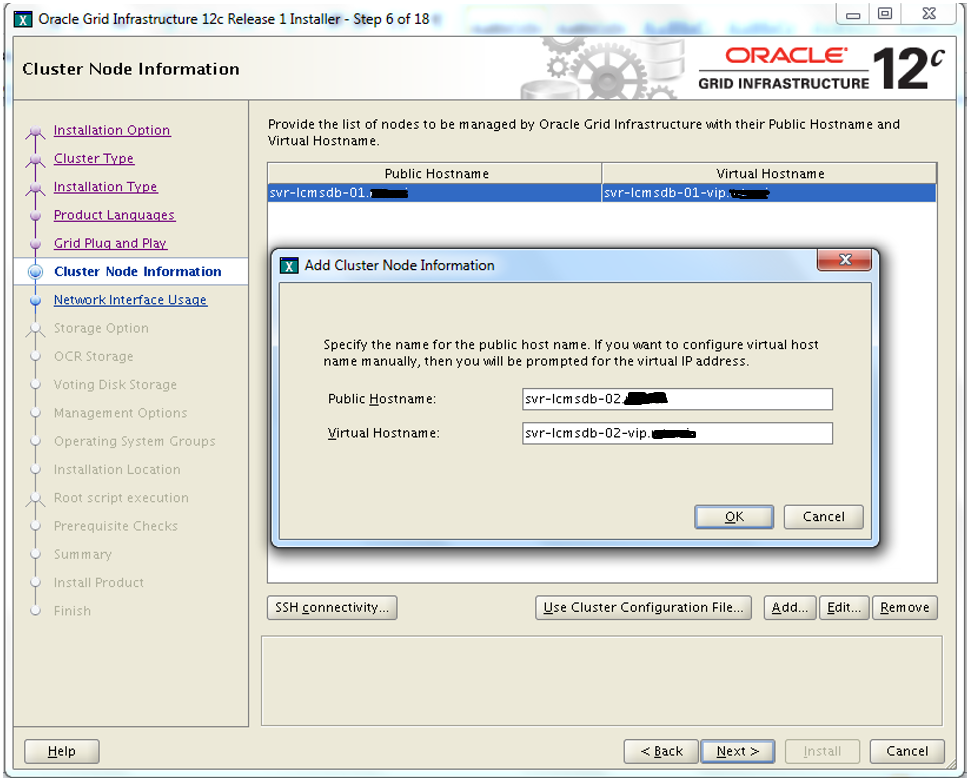
Task: Click the Add... button
Action: tap(789, 607)
